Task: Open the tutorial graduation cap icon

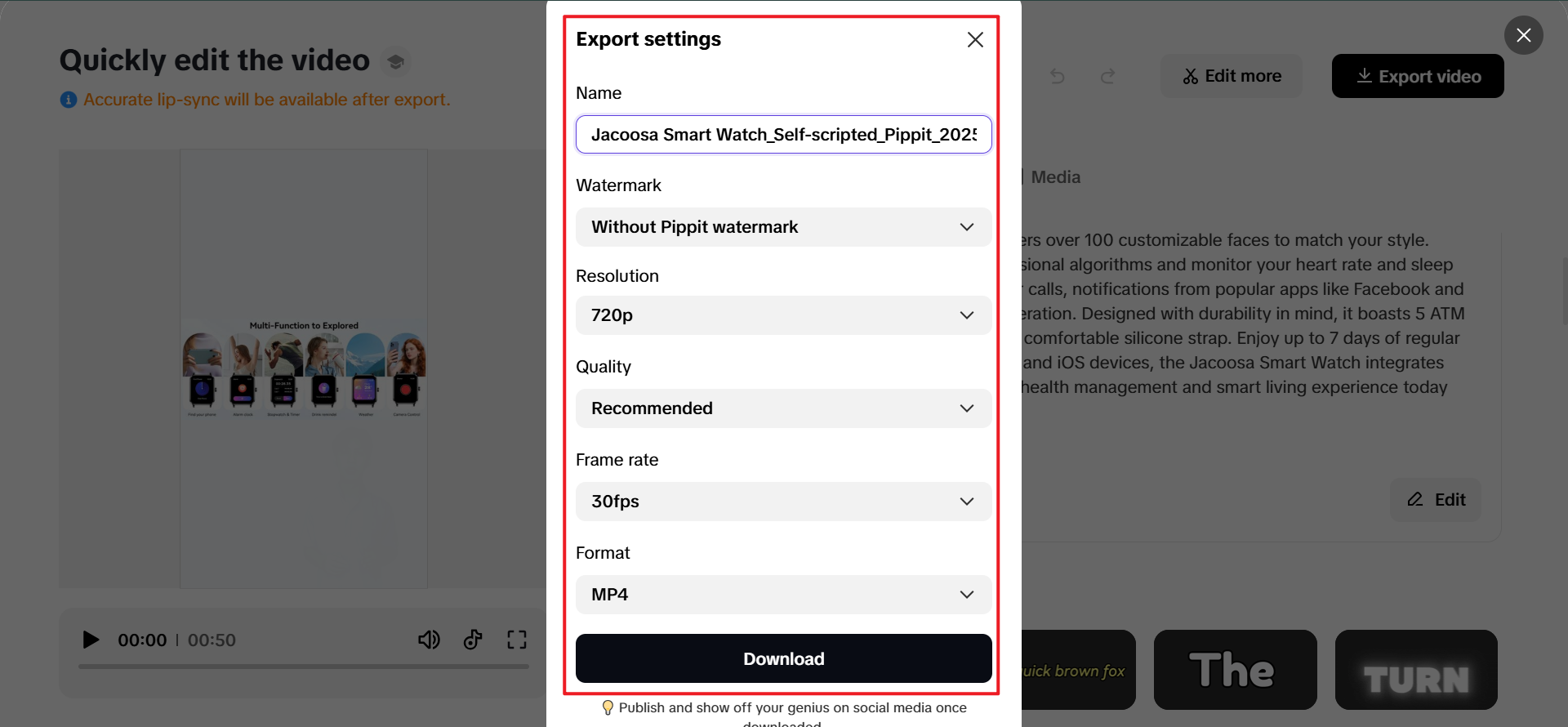Action: tap(395, 62)
